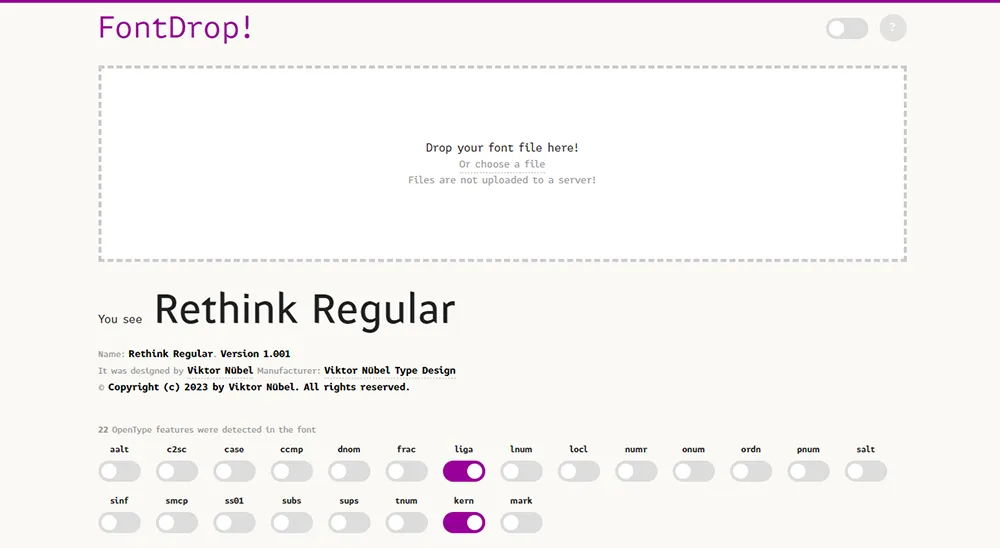Image resolution: width=1000 pixels, height=548 pixels.
Task: Turn on the tnum feature switch
Action: point(407,522)
